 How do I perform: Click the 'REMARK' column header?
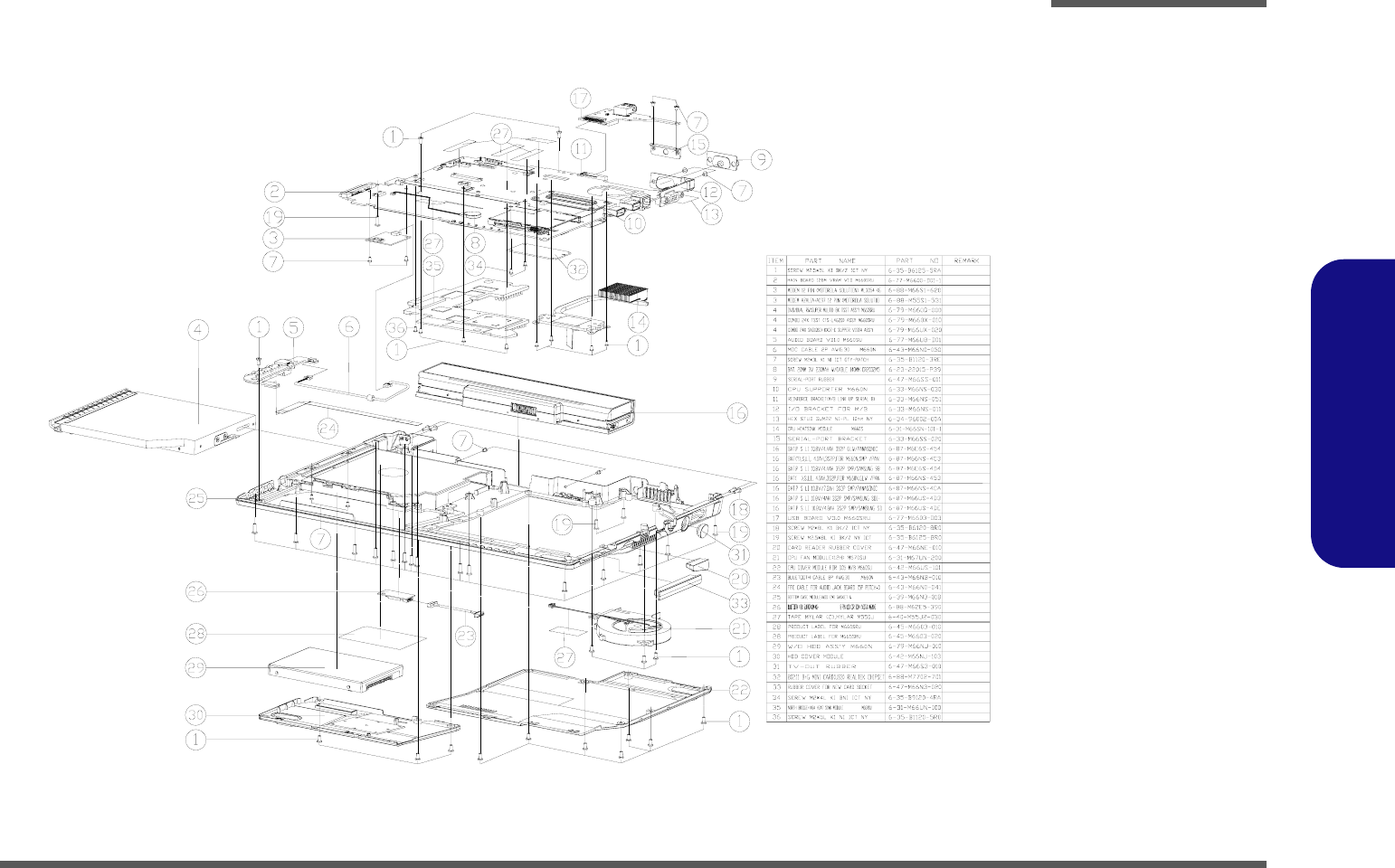point(966,260)
